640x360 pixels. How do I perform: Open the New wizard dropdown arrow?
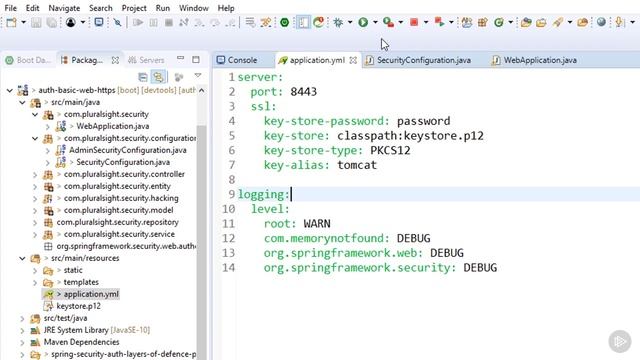(x=23, y=22)
